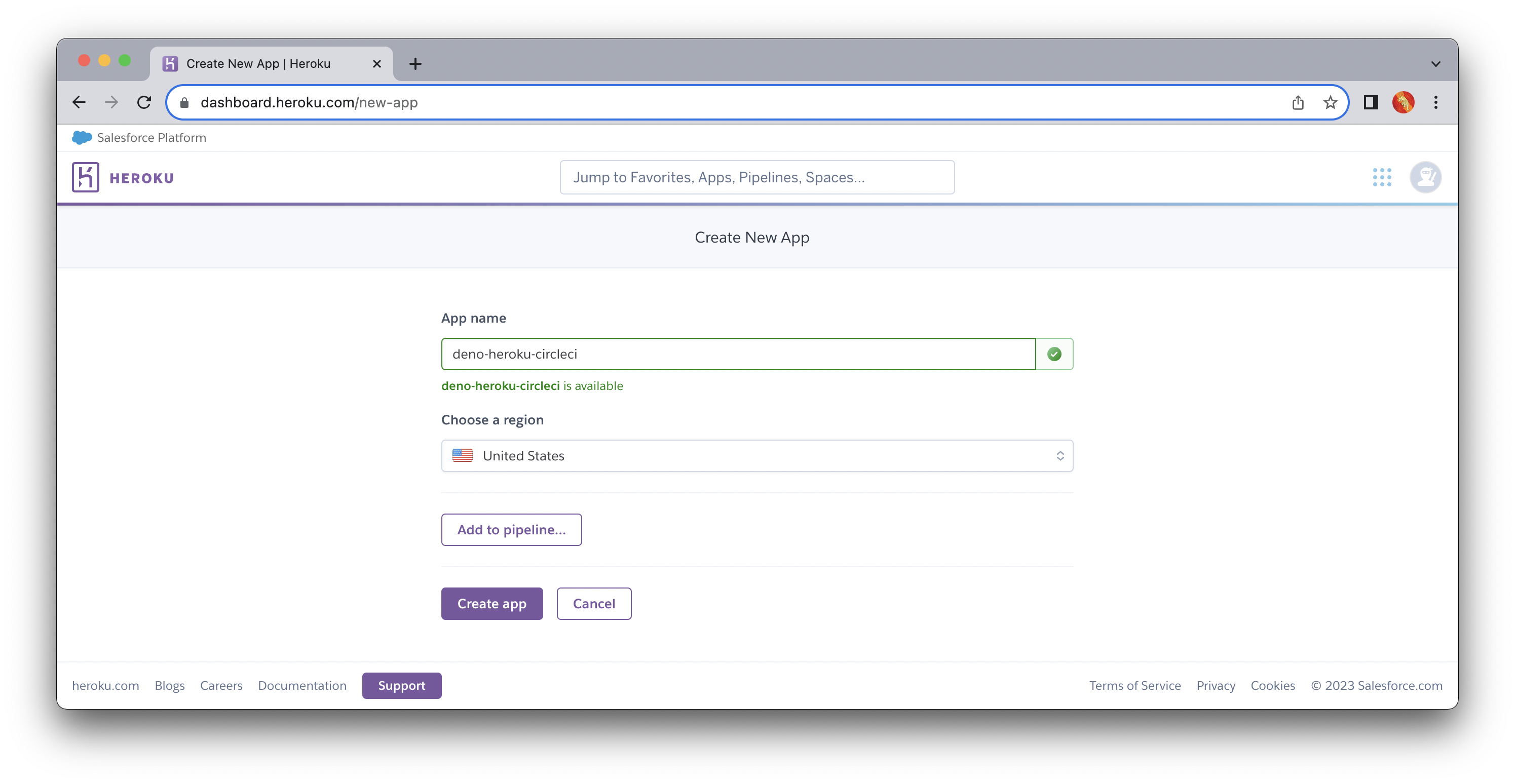Toggle the browser side panel icon

pyautogui.click(x=1371, y=103)
